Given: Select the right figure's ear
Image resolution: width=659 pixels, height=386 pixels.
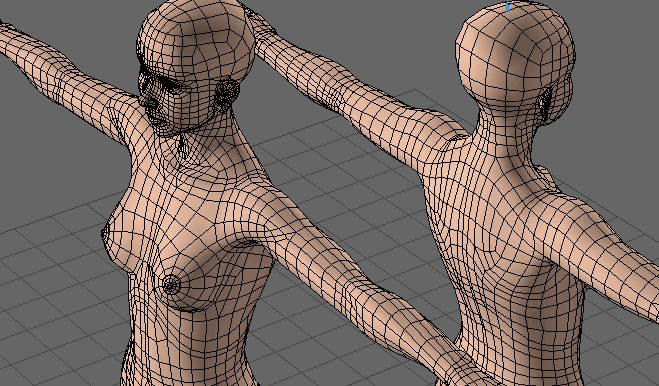Looking at the screenshot, I should [x=546, y=102].
